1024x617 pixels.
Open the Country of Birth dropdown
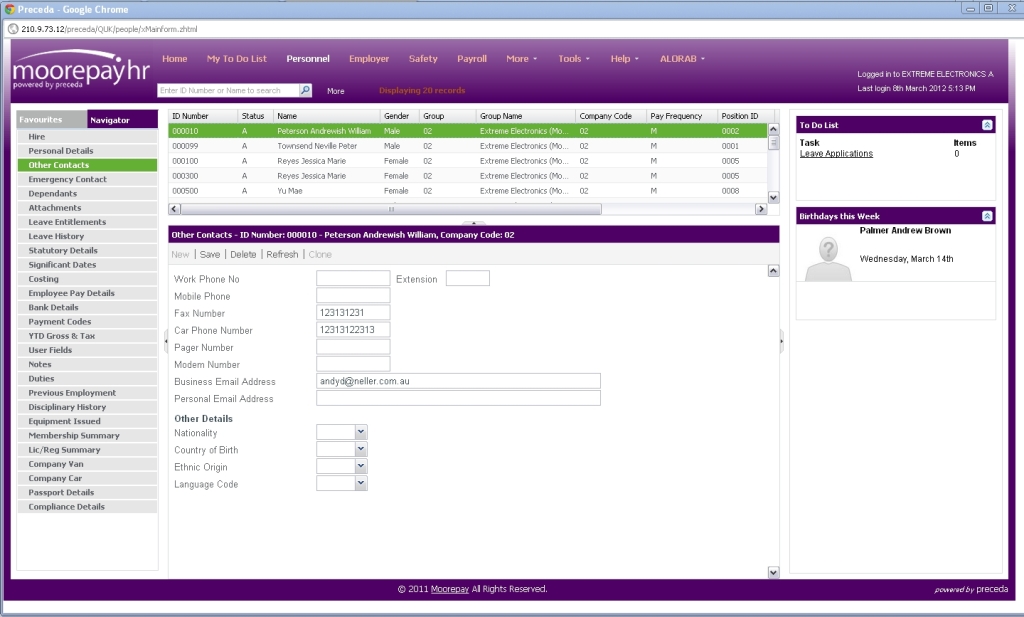(360, 449)
